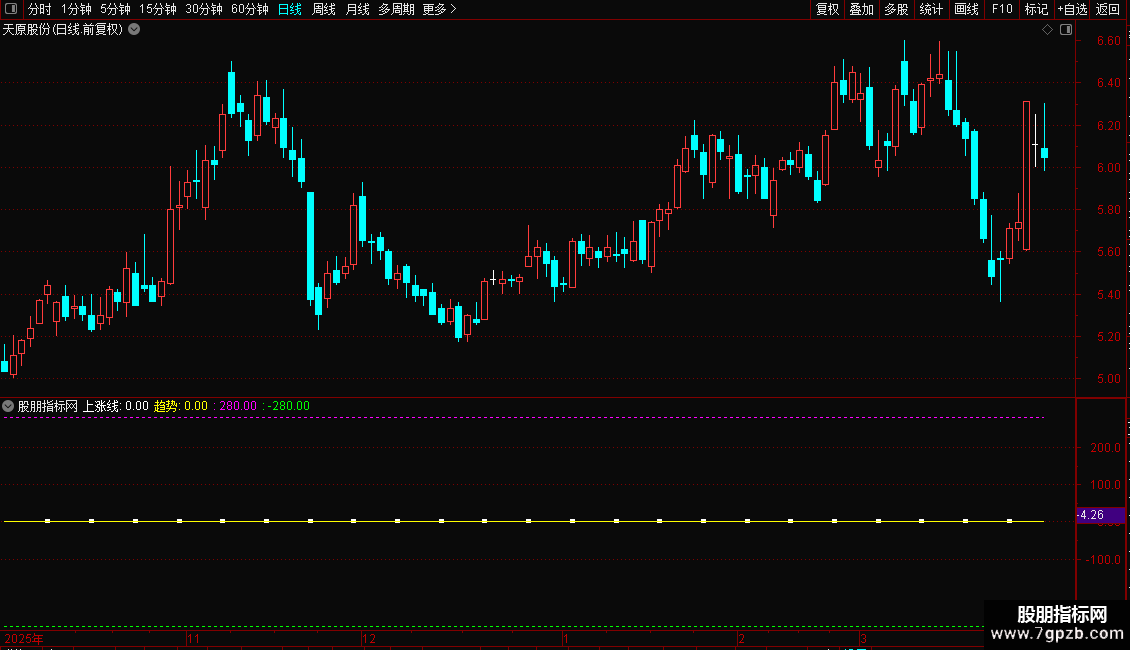Viewport: 1130px width, 650px height.
Task: Switch to the 60分钟 period tab
Action: click(x=249, y=9)
